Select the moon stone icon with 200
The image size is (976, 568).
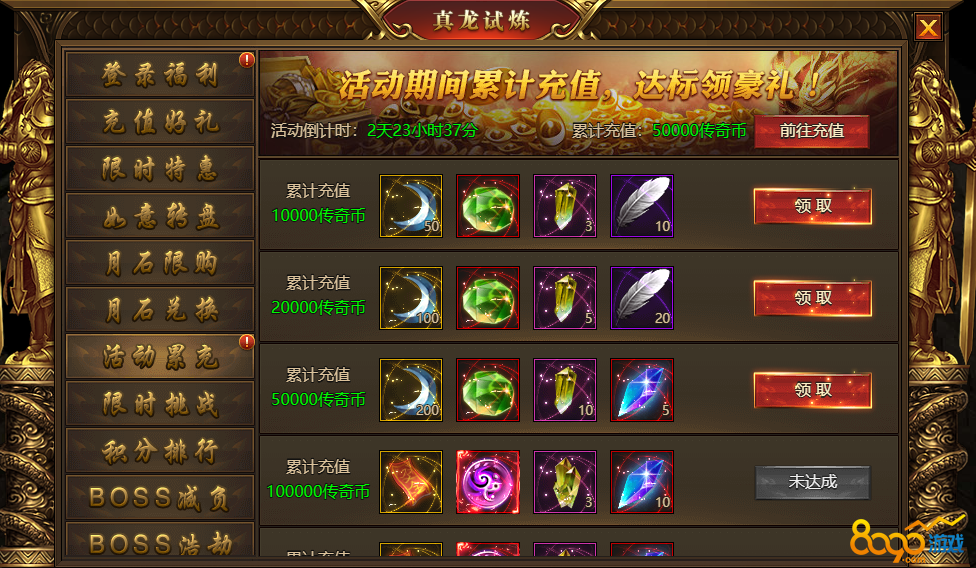[x=411, y=390]
